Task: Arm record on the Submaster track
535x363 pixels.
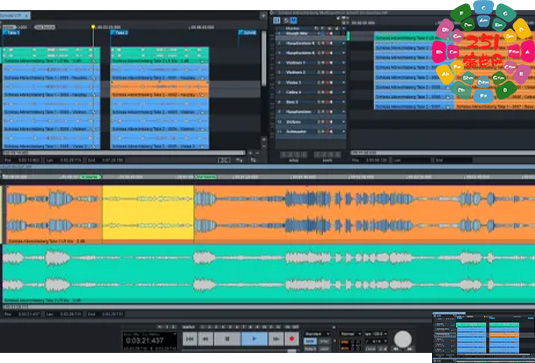Action: click(x=327, y=132)
